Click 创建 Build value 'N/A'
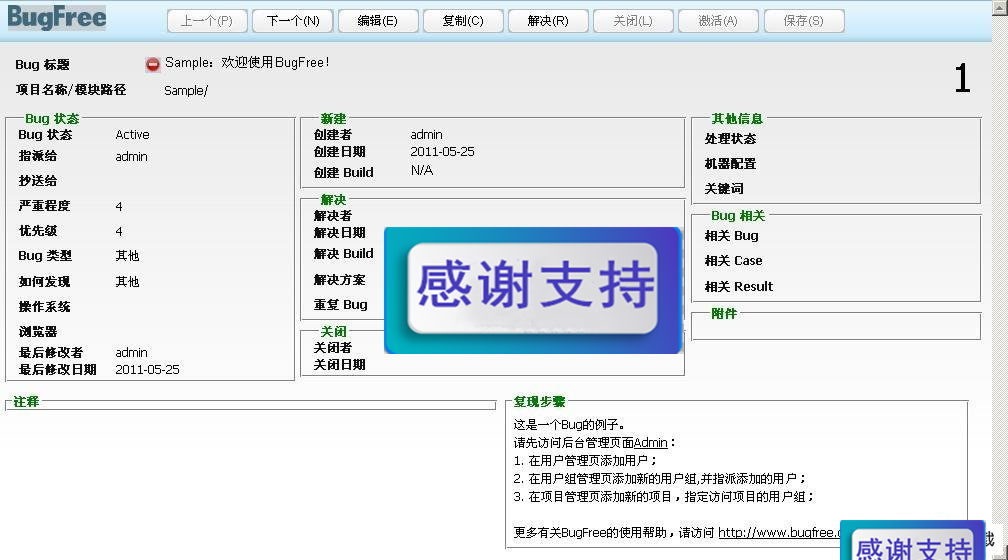 pyautogui.click(x=422, y=170)
